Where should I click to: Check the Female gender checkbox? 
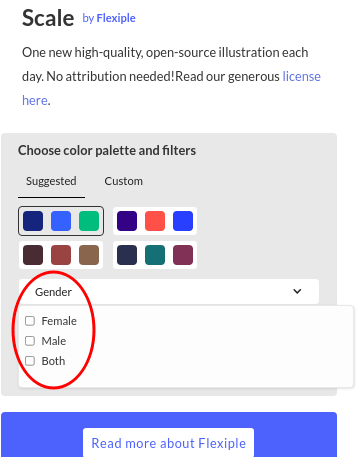click(30, 321)
